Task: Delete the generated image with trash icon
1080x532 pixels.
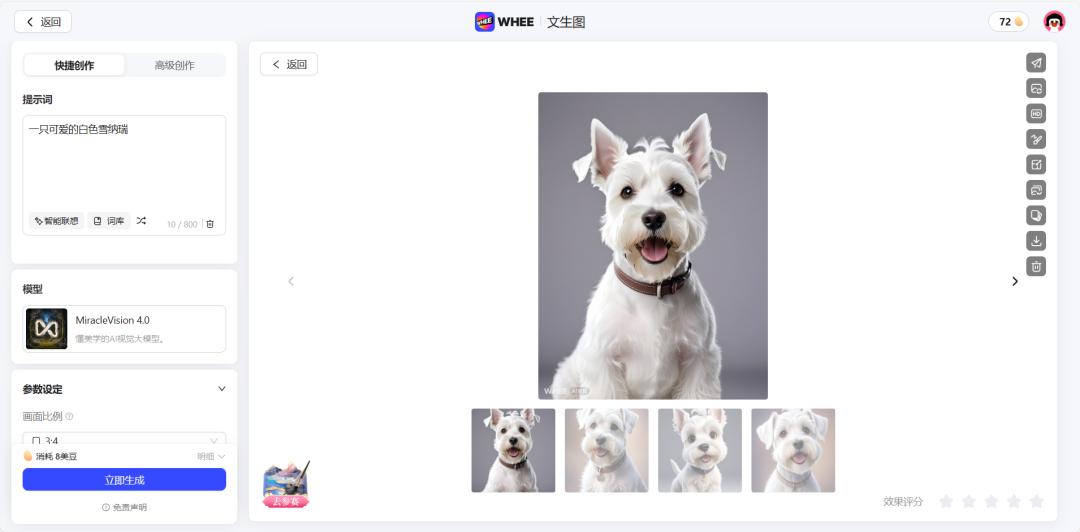Action: [x=1036, y=266]
